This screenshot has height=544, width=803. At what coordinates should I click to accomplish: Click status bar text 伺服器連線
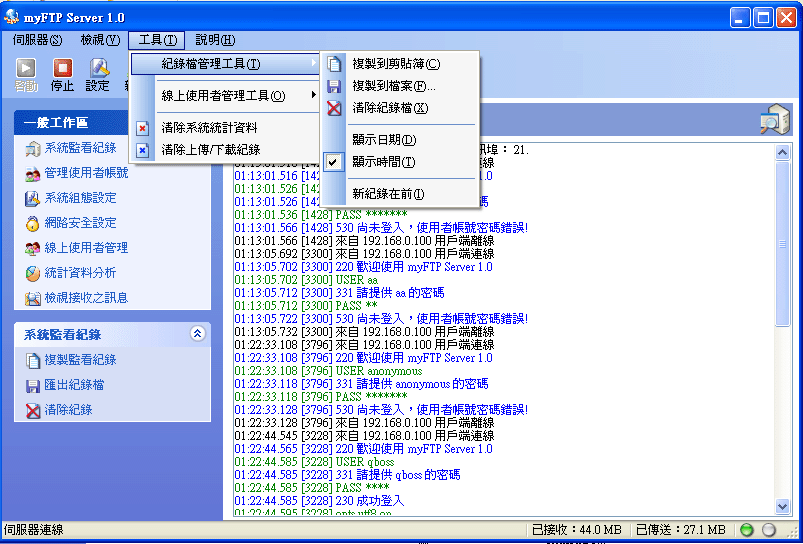point(33,530)
